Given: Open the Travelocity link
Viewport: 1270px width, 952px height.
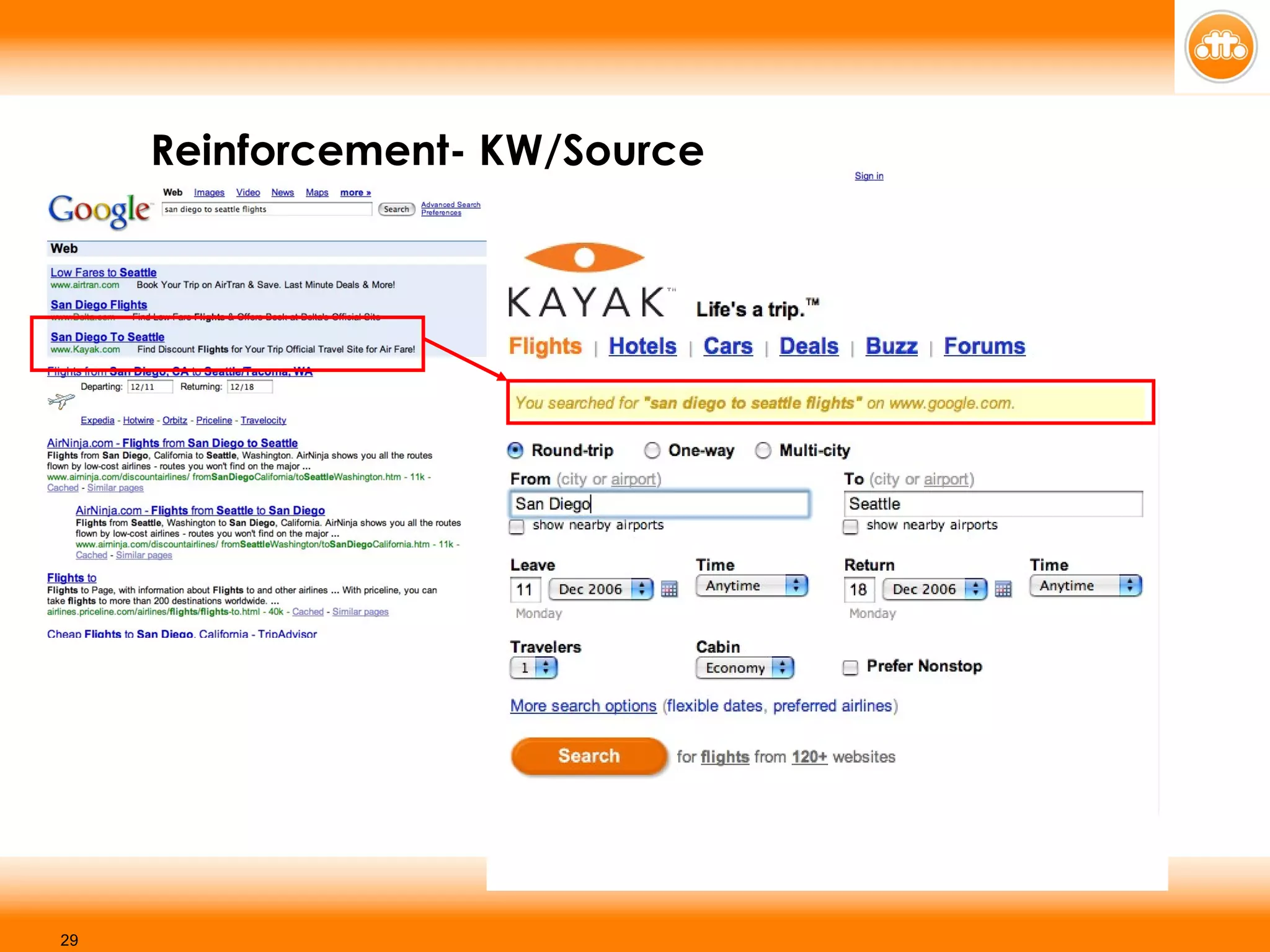Looking at the screenshot, I should pyautogui.click(x=264, y=420).
